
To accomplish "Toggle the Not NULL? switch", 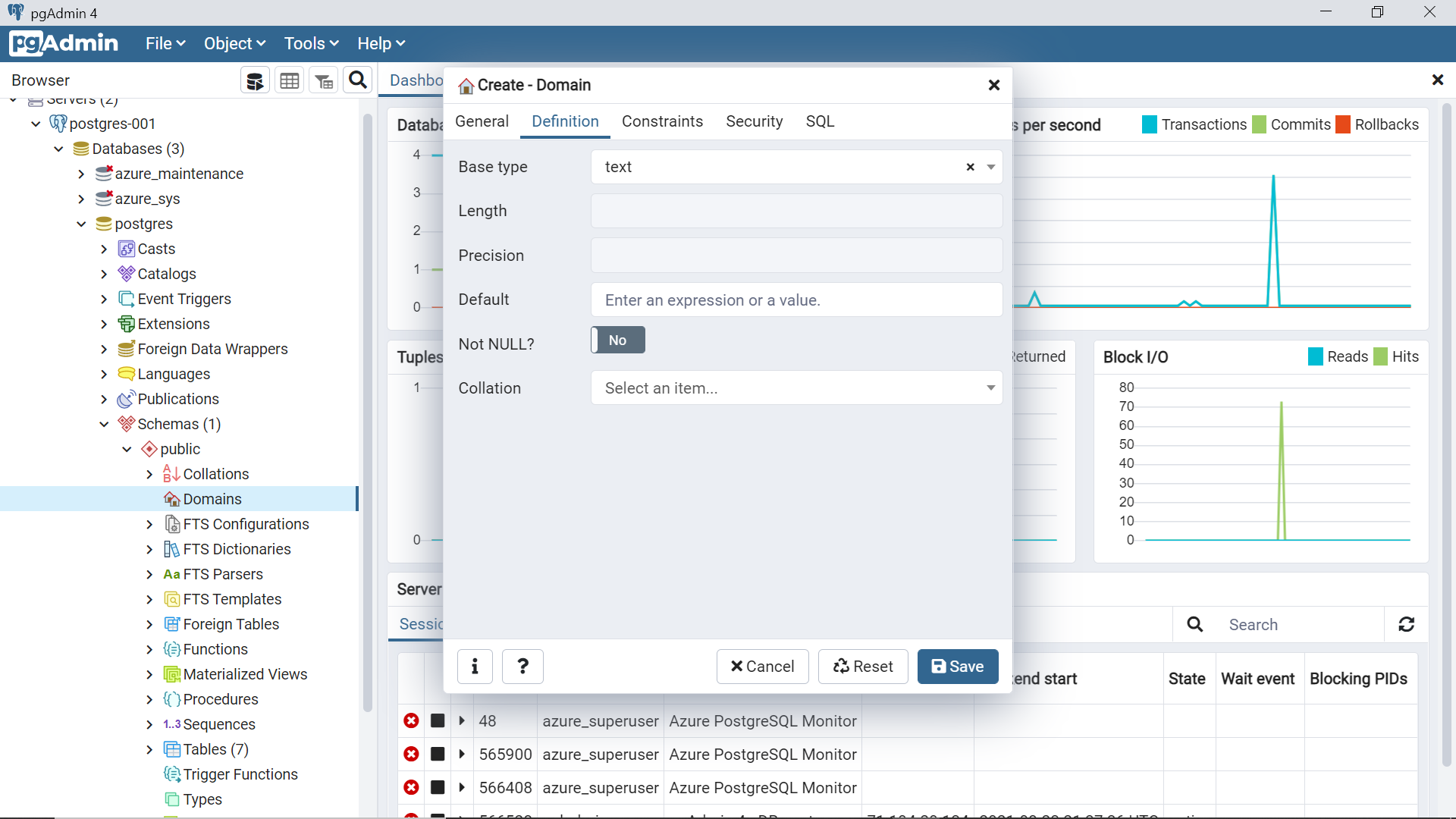I will 617,340.
